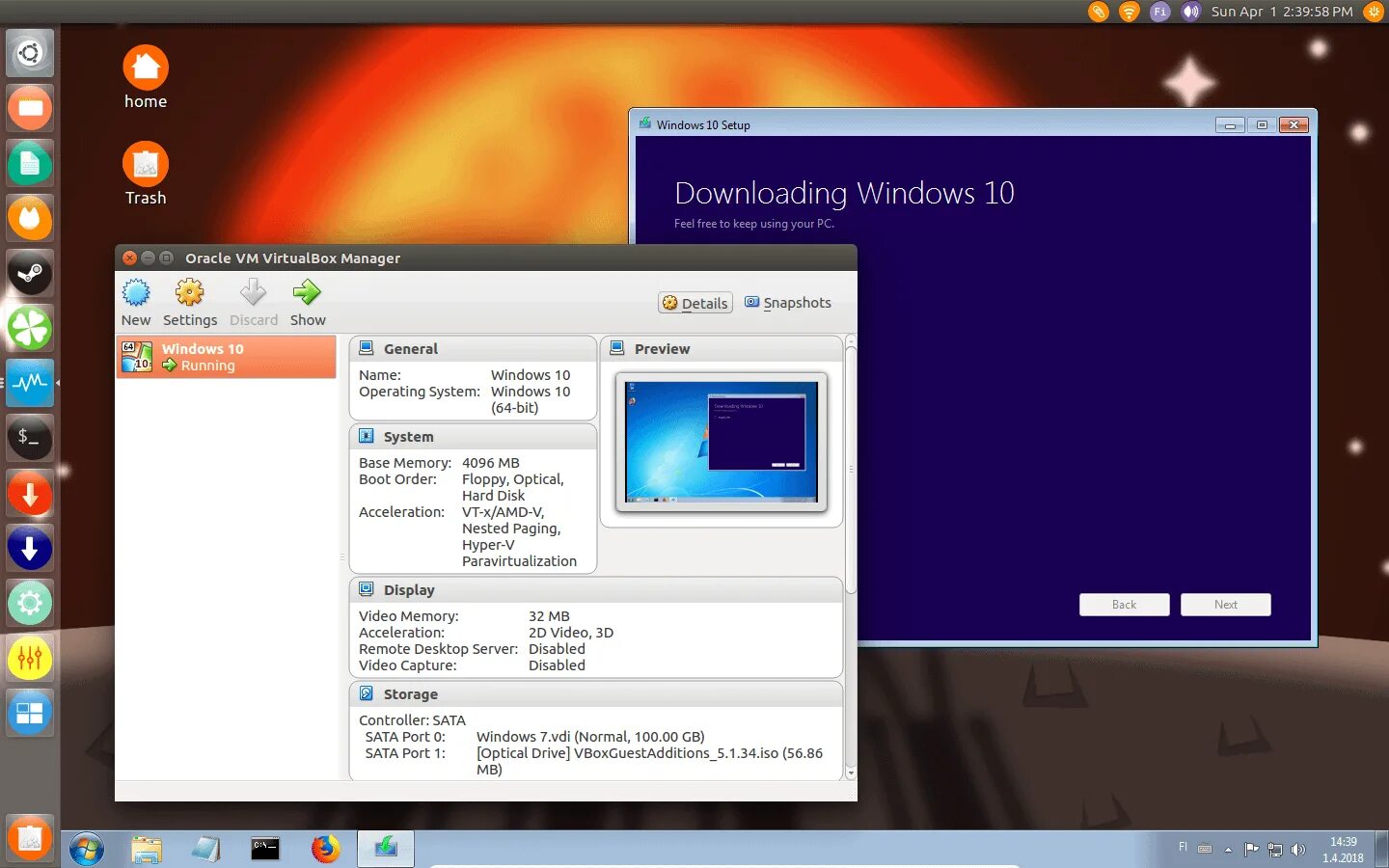Click the Windows 10 Setup taskbar button

tap(386, 849)
